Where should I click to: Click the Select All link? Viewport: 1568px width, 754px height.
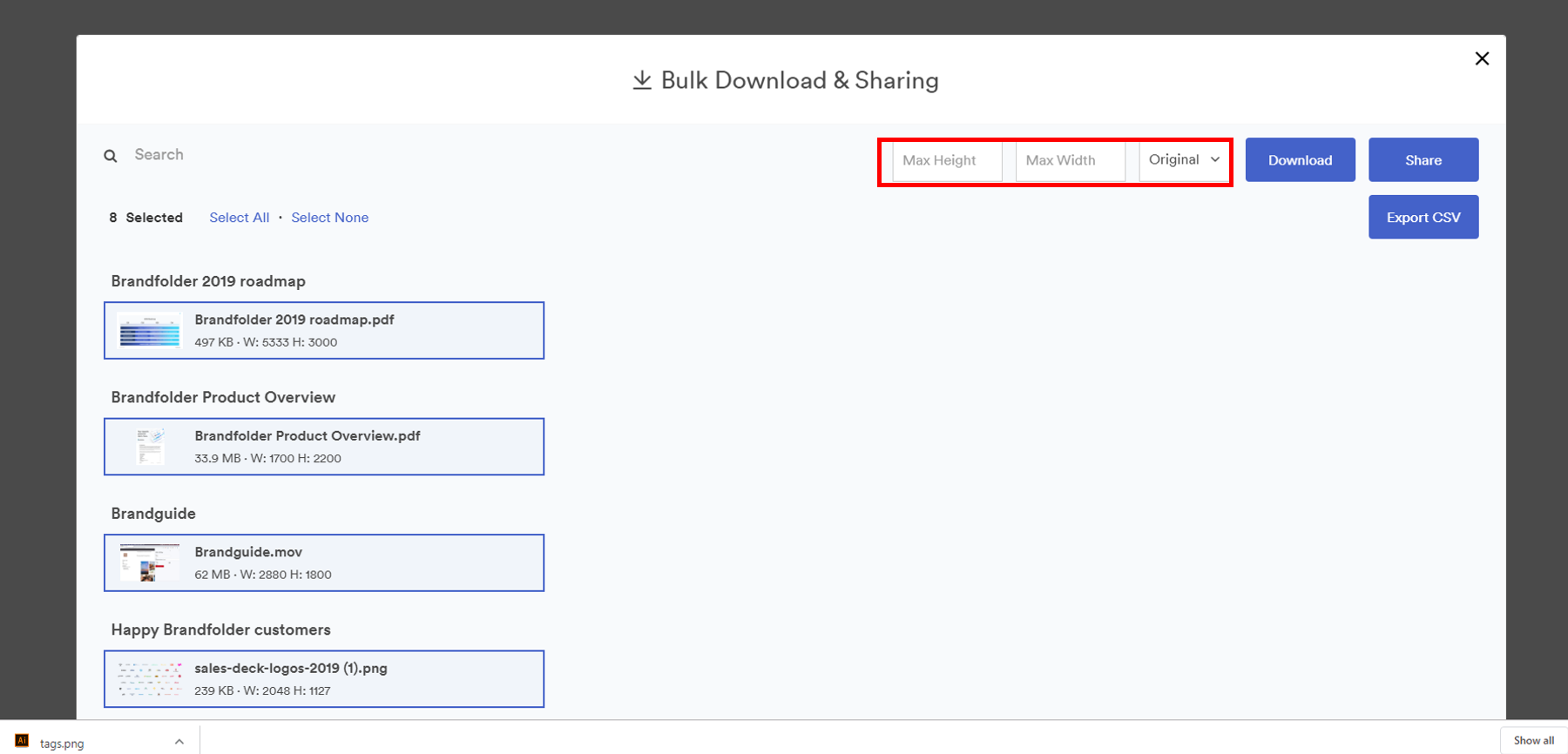pyautogui.click(x=240, y=218)
